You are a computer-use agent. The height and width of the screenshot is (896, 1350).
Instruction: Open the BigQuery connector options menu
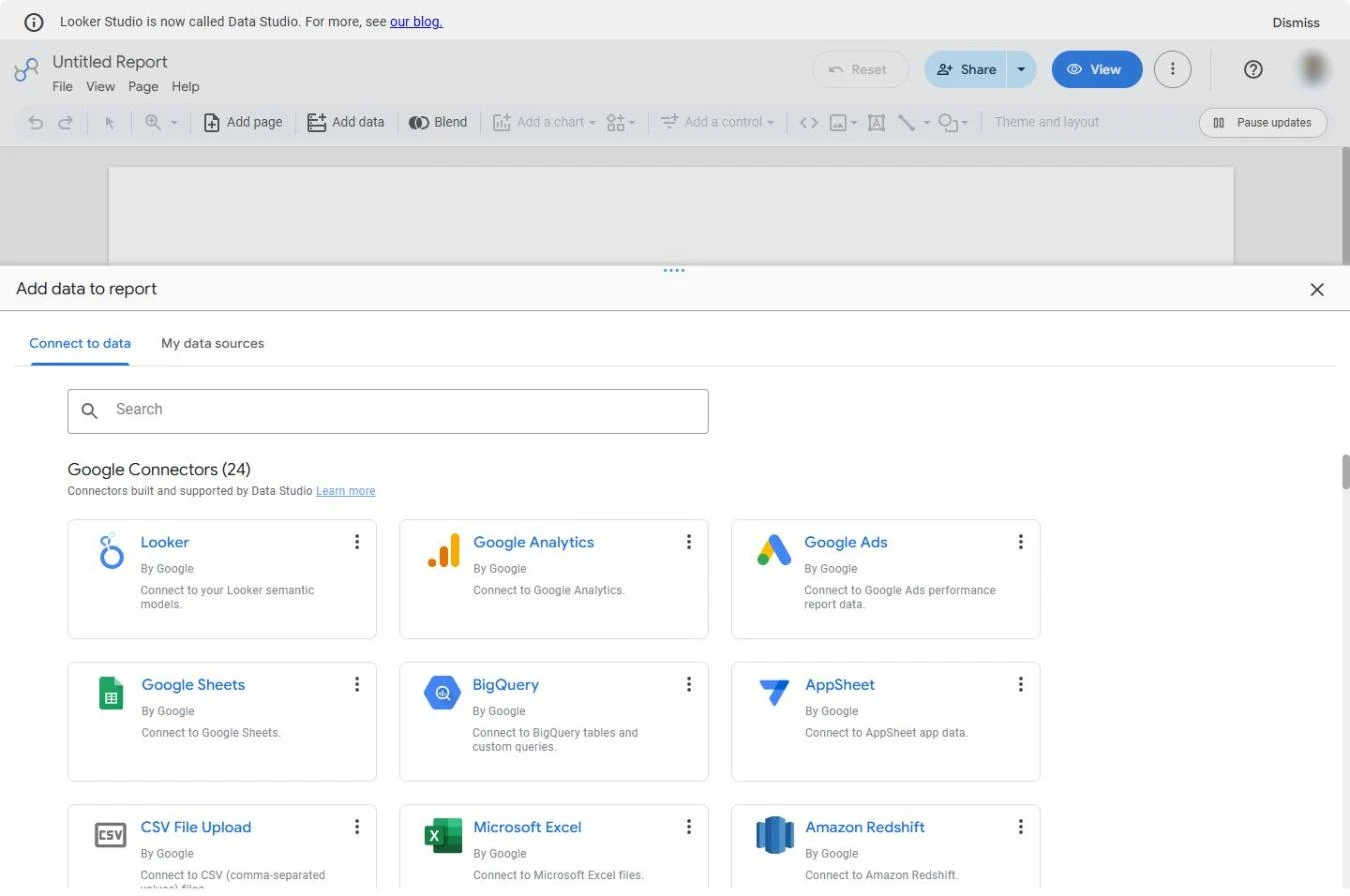[x=688, y=684]
